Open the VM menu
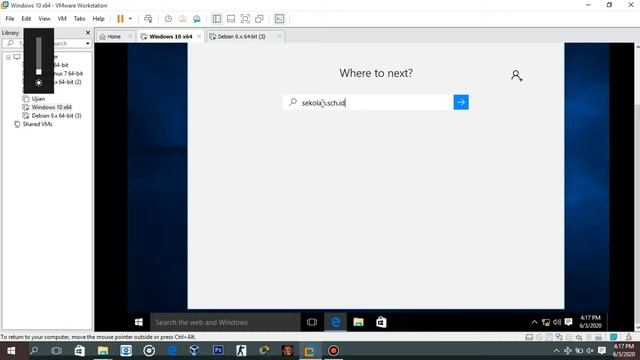This screenshot has height=360, width=640. (62, 19)
